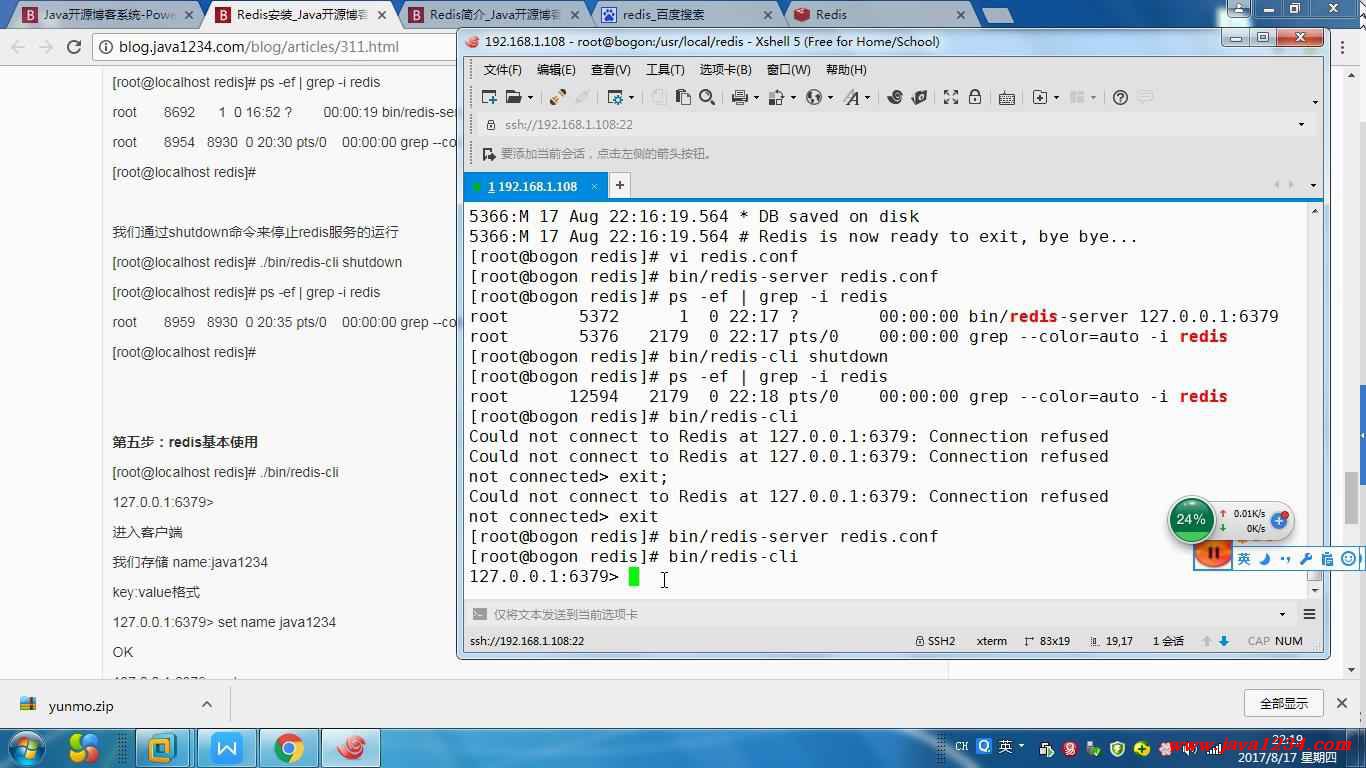1366x768 pixels.
Task: Launch Xmanager icon next to Xftp
Action: (x=919, y=97)
